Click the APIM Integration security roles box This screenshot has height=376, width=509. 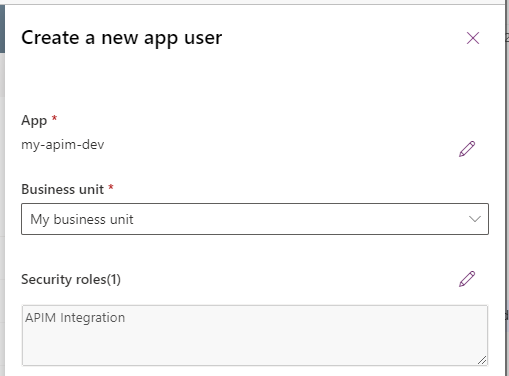255,335
